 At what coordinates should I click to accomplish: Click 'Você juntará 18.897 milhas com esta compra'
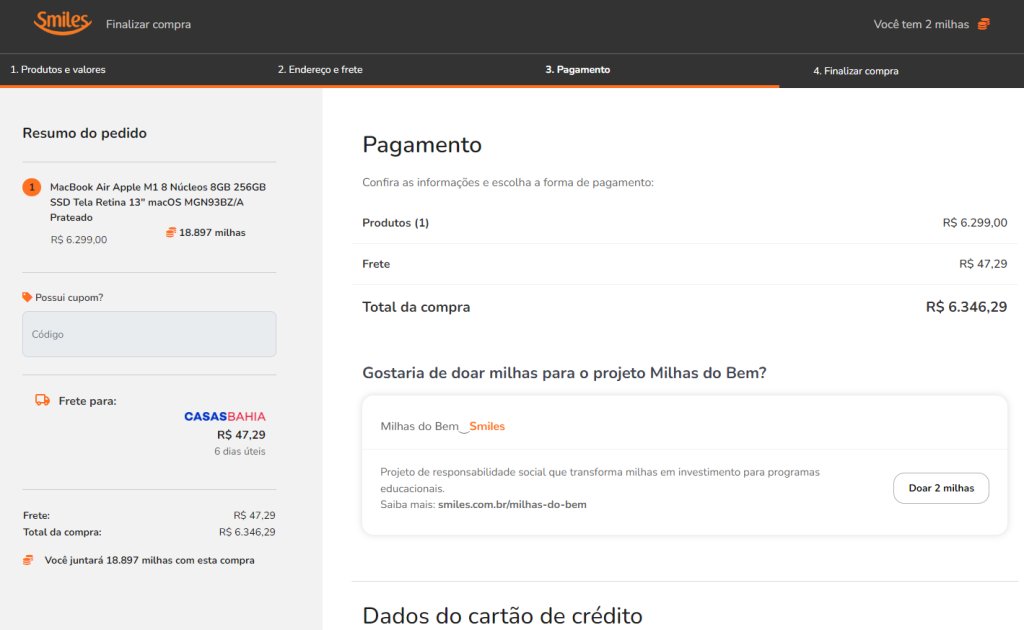pyautogui.click(x=150, y=560)
